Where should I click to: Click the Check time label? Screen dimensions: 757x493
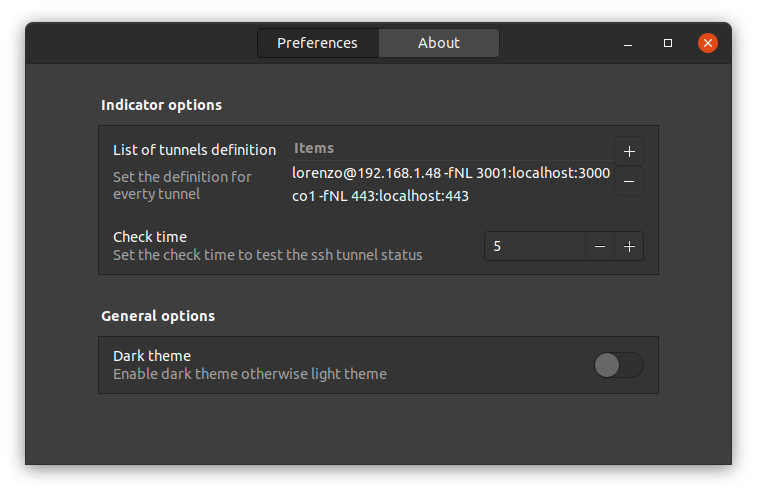(x=150, y=237)
